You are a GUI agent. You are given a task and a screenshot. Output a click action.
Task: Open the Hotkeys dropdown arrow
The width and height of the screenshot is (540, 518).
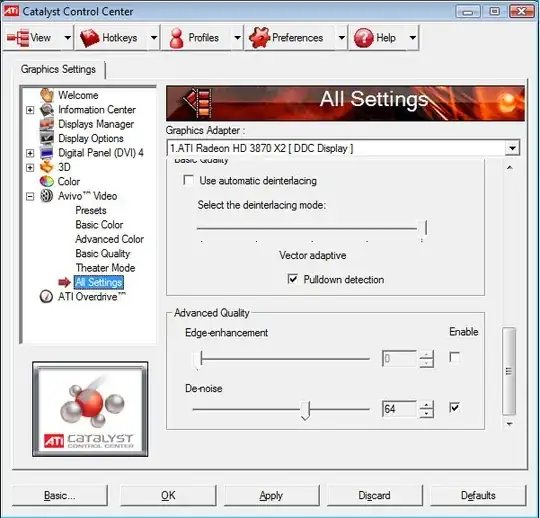[154, 38]
